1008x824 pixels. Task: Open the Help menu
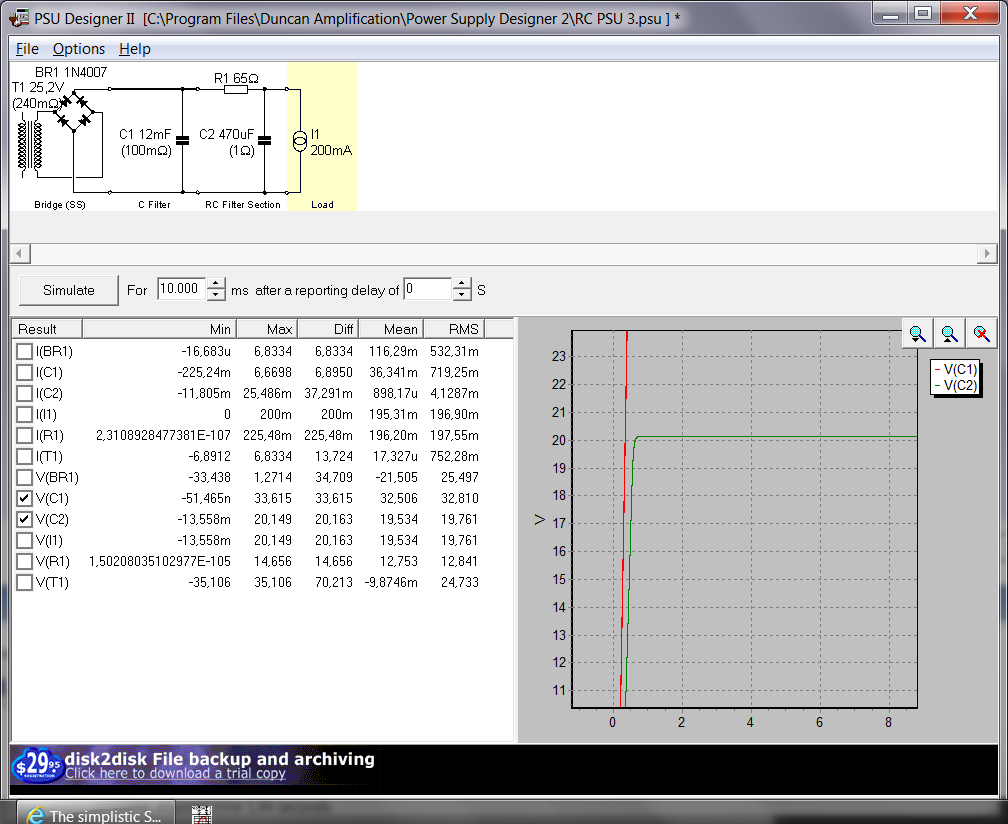[134, 49]
